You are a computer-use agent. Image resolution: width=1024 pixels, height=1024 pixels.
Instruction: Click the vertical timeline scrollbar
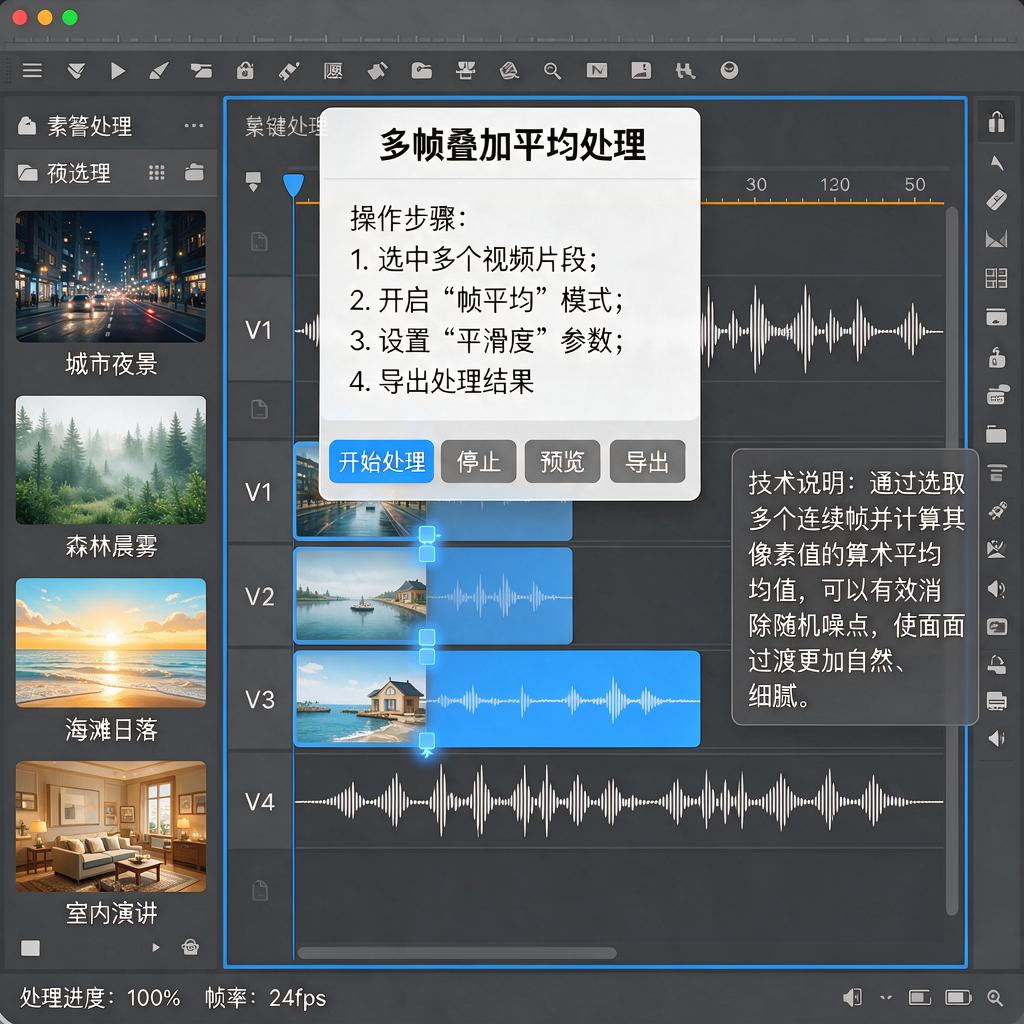coord(952,560)
